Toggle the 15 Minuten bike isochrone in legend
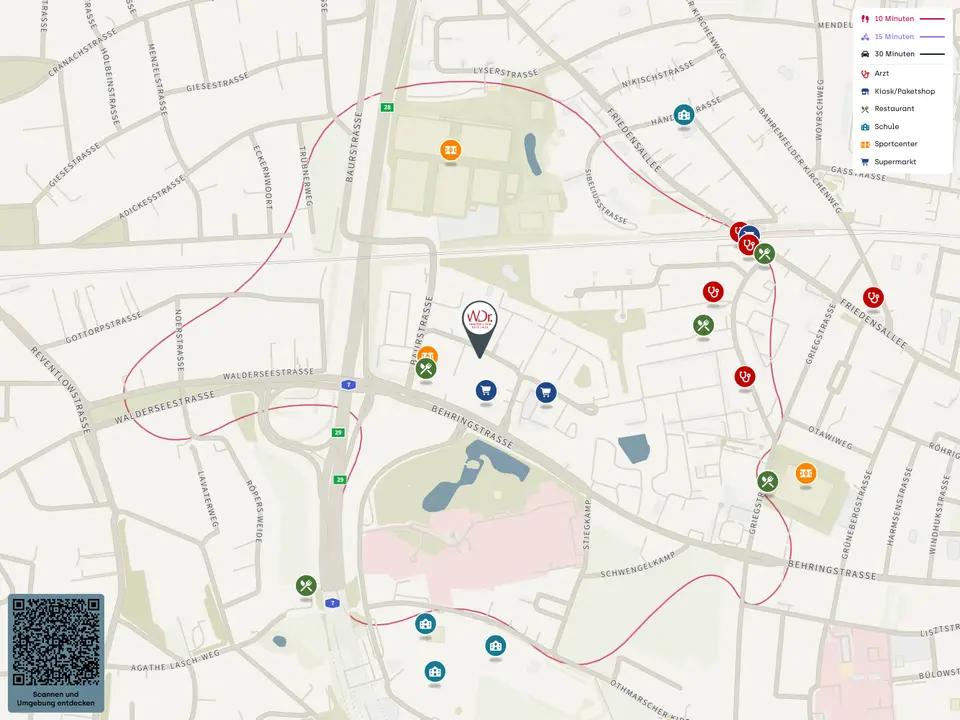Screen dimensions: 960x720 [x=902, y=37]
